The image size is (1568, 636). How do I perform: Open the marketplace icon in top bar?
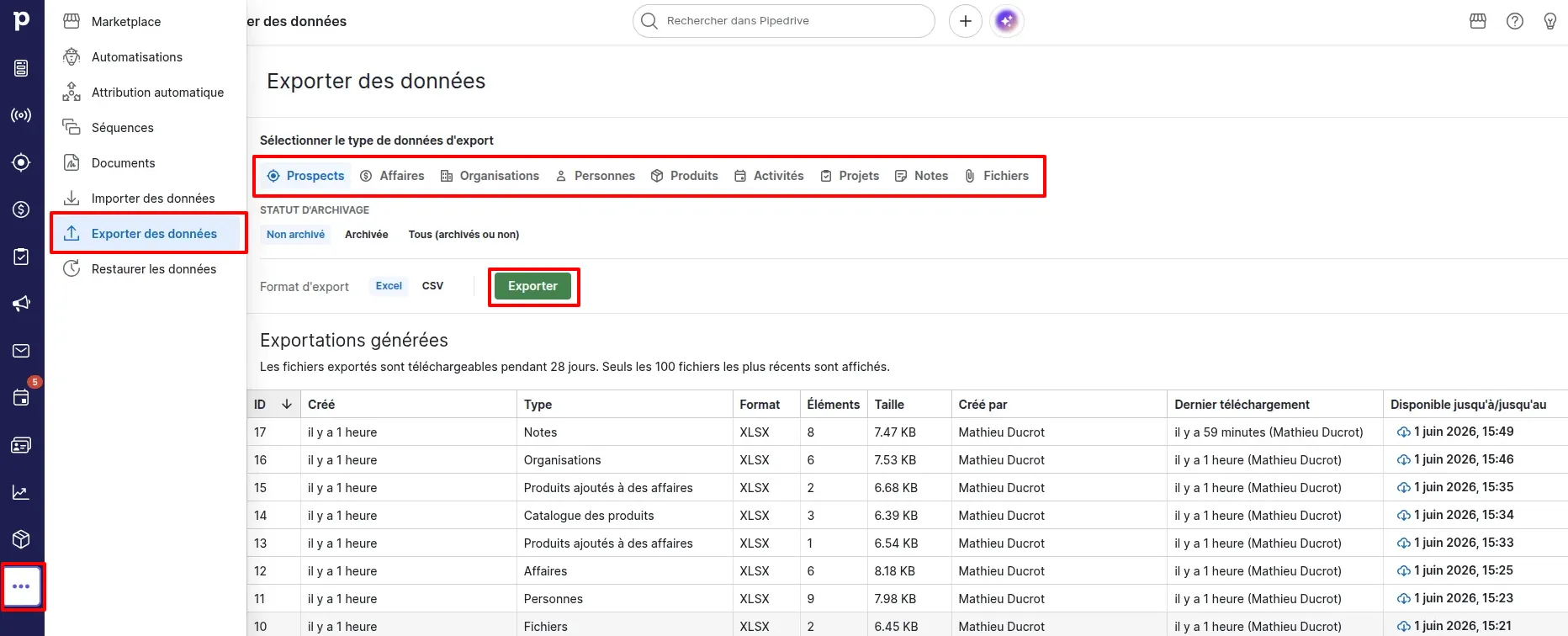(x=1478, y=21)
